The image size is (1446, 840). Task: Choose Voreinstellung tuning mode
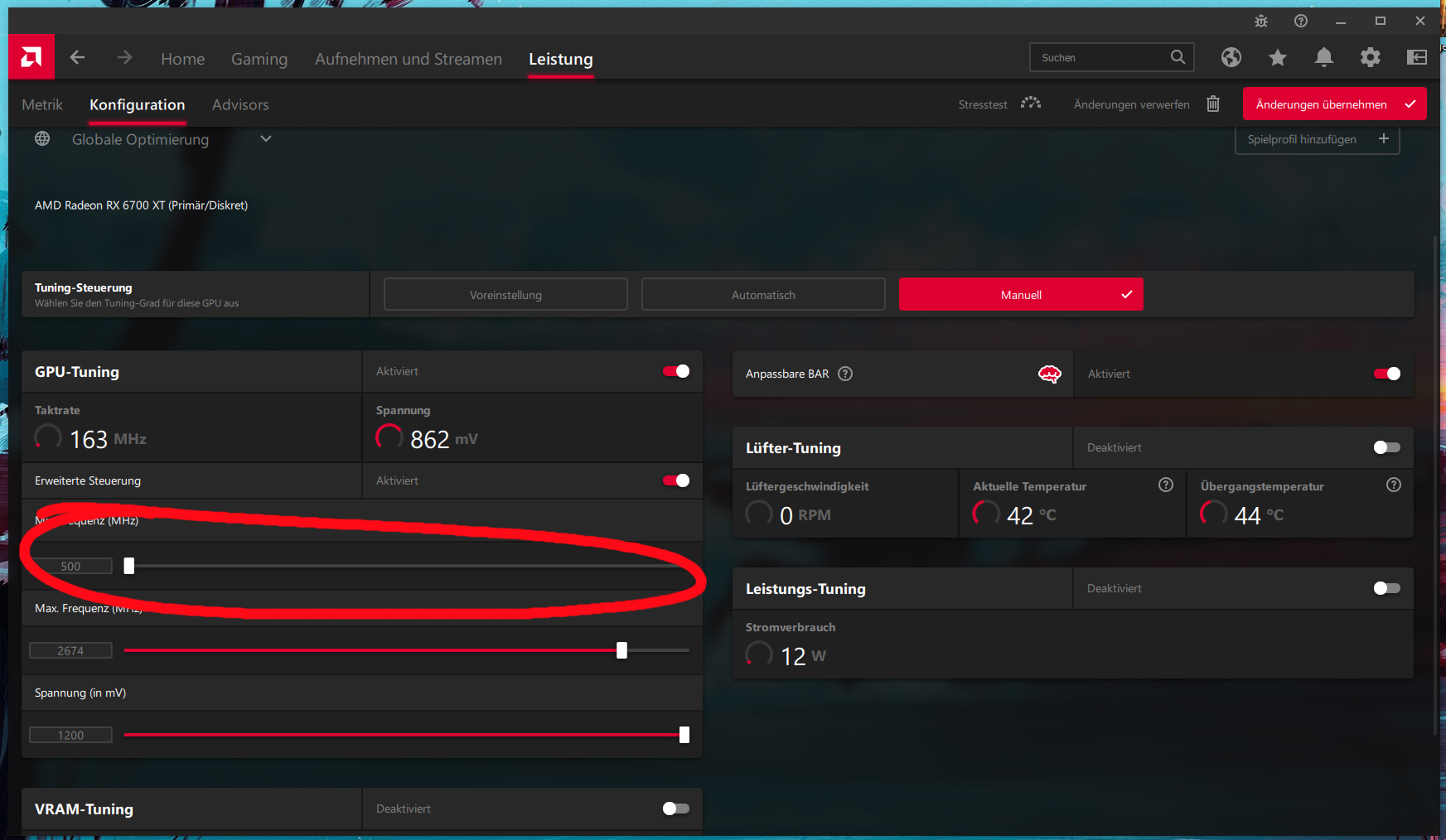505,294
